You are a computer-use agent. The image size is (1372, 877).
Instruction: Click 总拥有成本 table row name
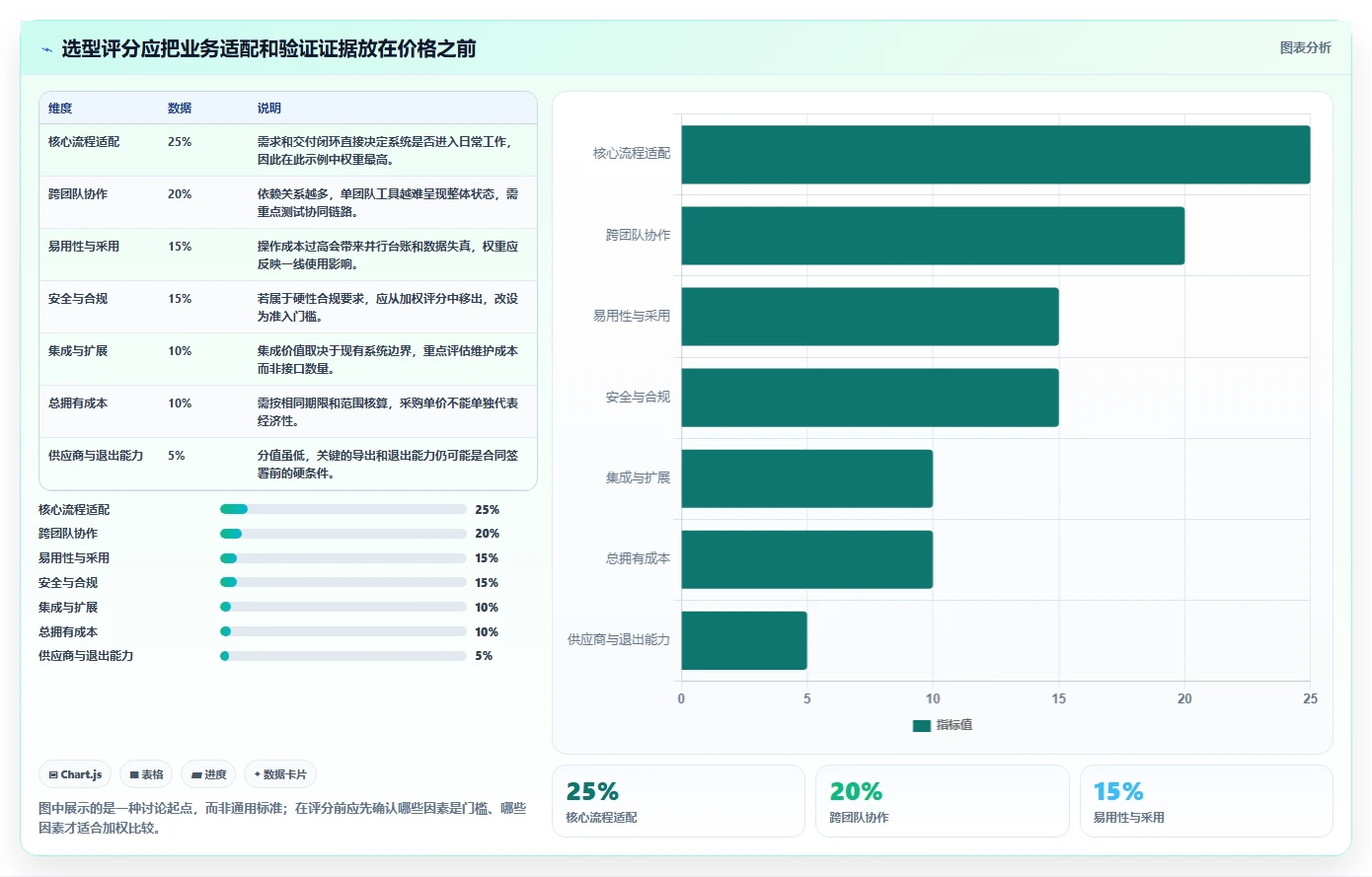point(78,403)
